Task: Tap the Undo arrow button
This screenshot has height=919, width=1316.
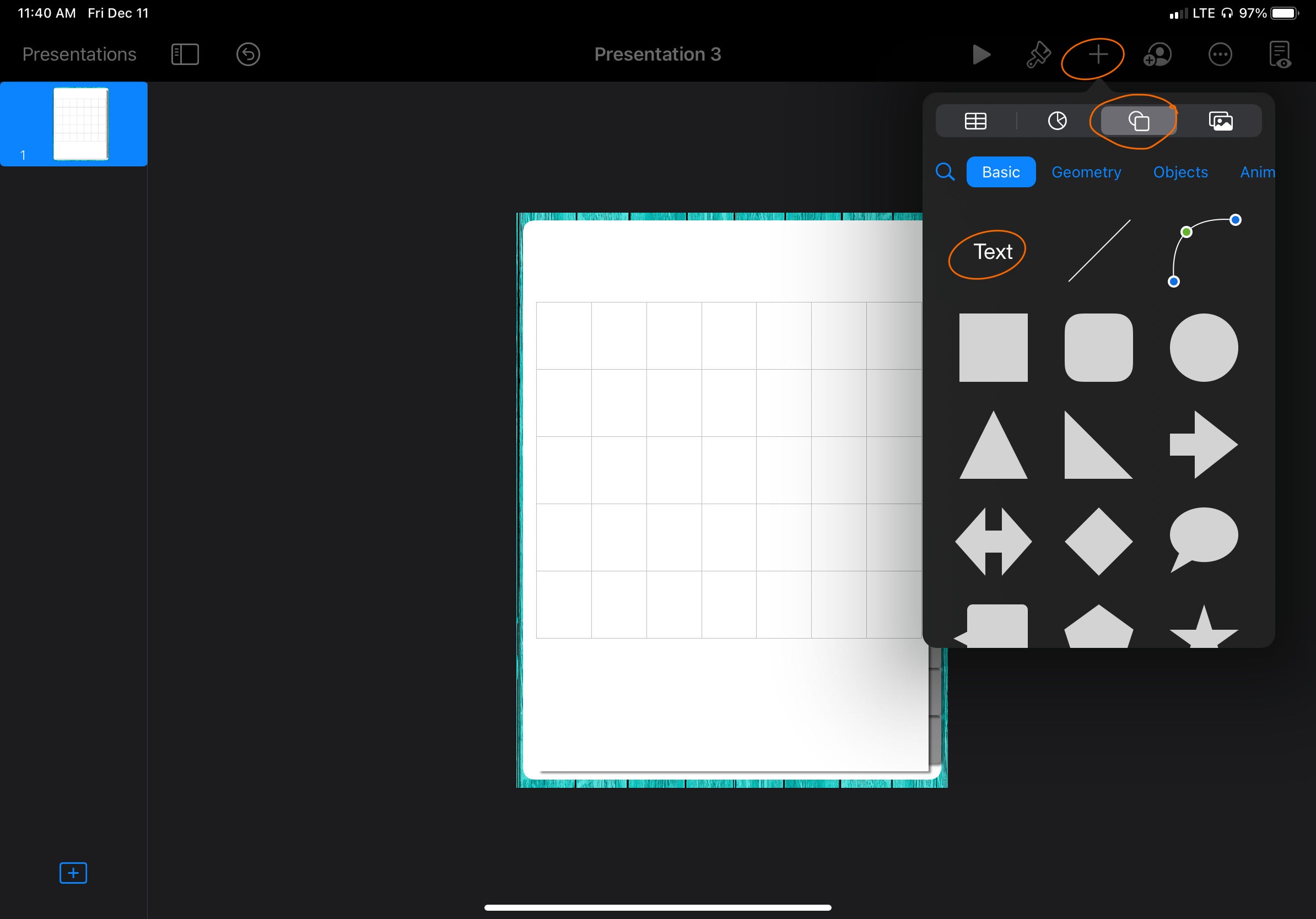Action: 247,55
